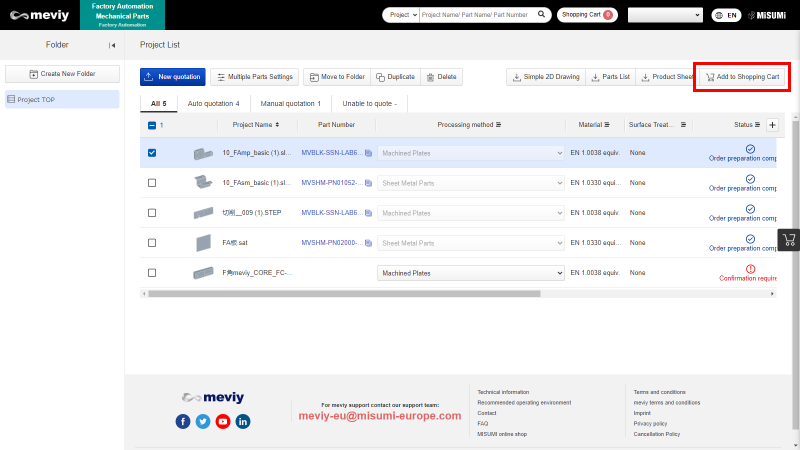Viewport: 800px width, 450px height.
Task: Copy part number of 10_FAsm_basic row
Action: [x=368, y=183]
